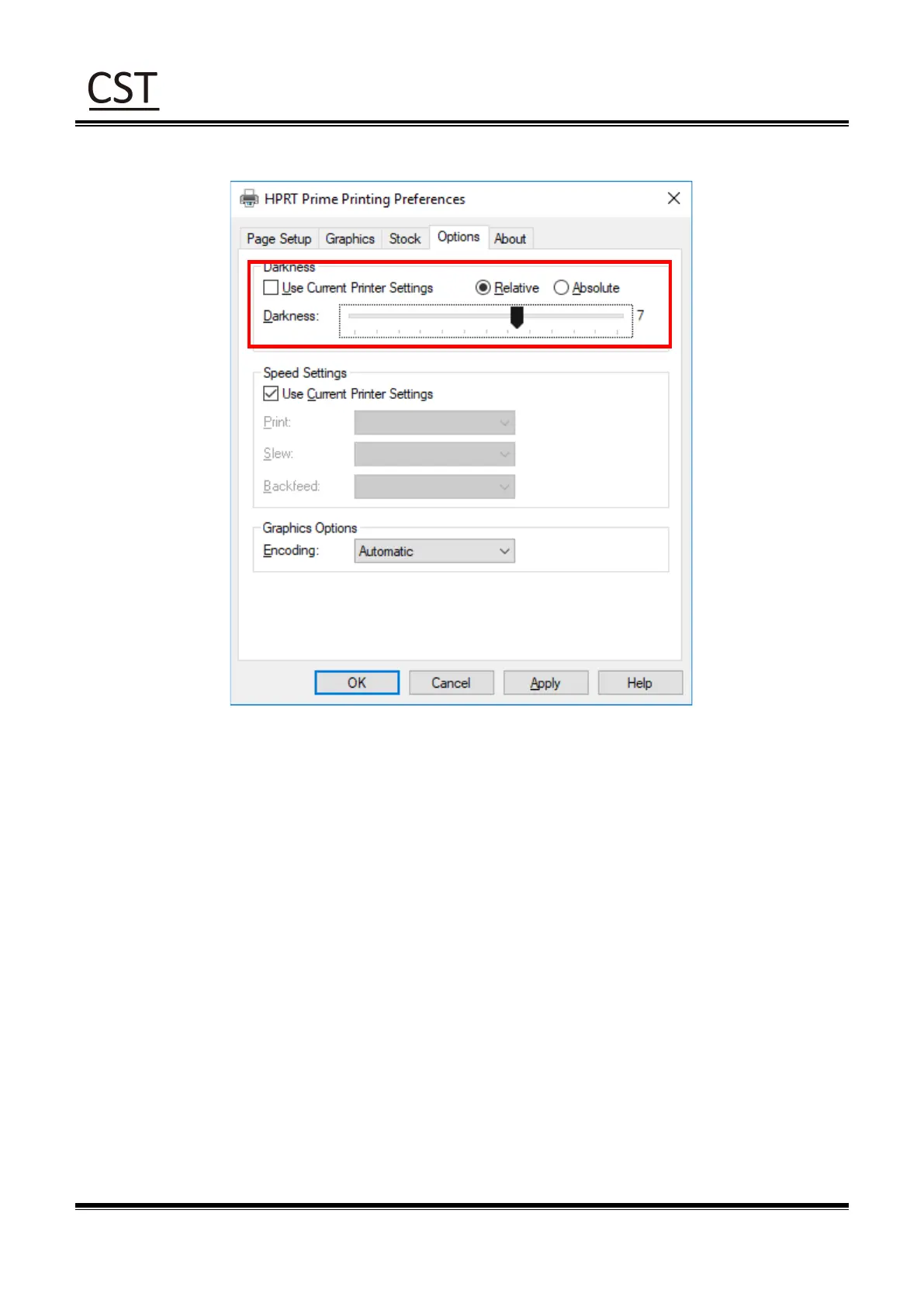Click the Darkness: slider label
This screenshot has width=924, height=1307.
pos(291,316)
